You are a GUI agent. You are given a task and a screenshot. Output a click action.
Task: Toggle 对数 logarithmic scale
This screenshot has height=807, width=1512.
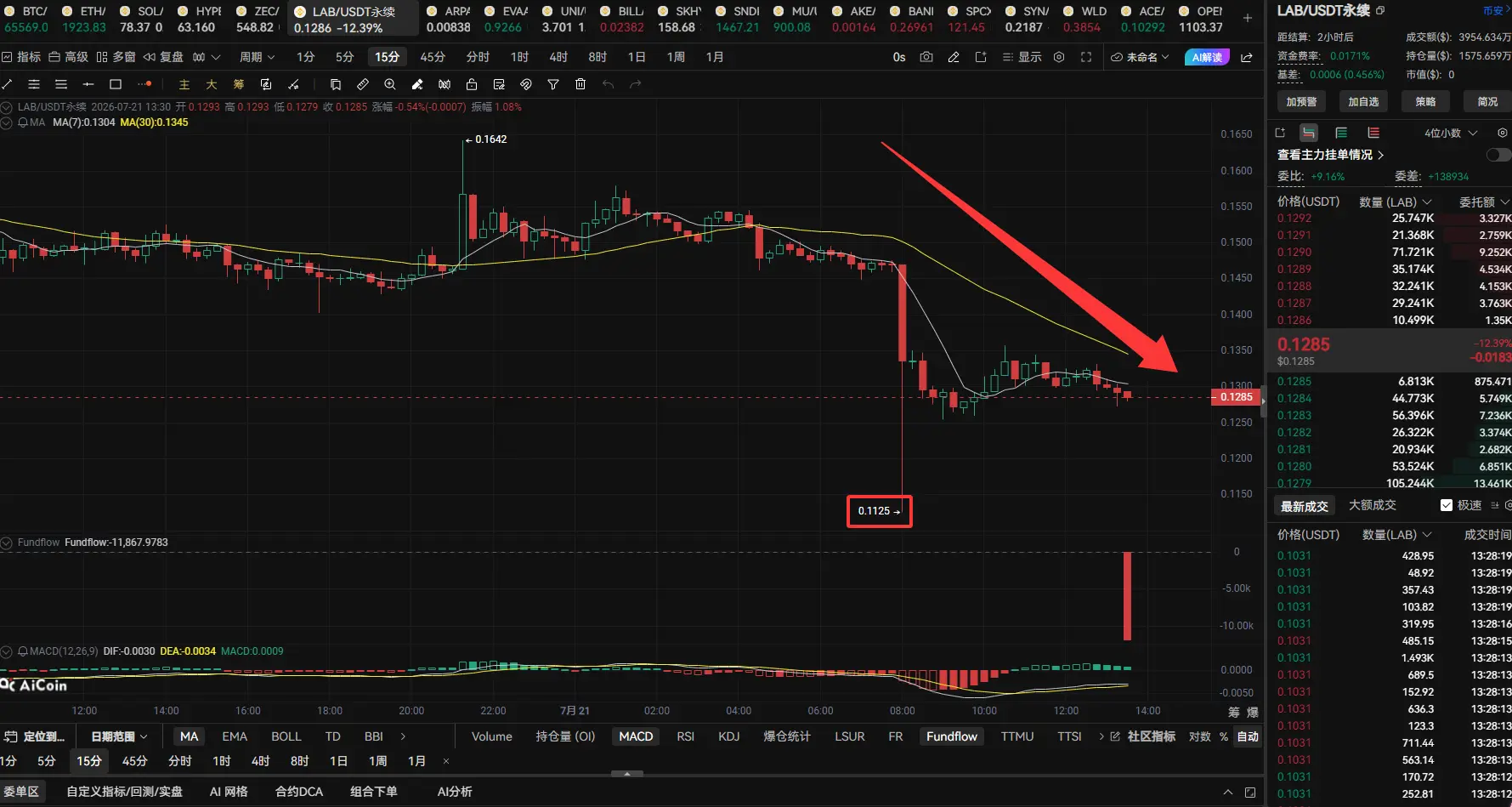tap(1199, 736)
